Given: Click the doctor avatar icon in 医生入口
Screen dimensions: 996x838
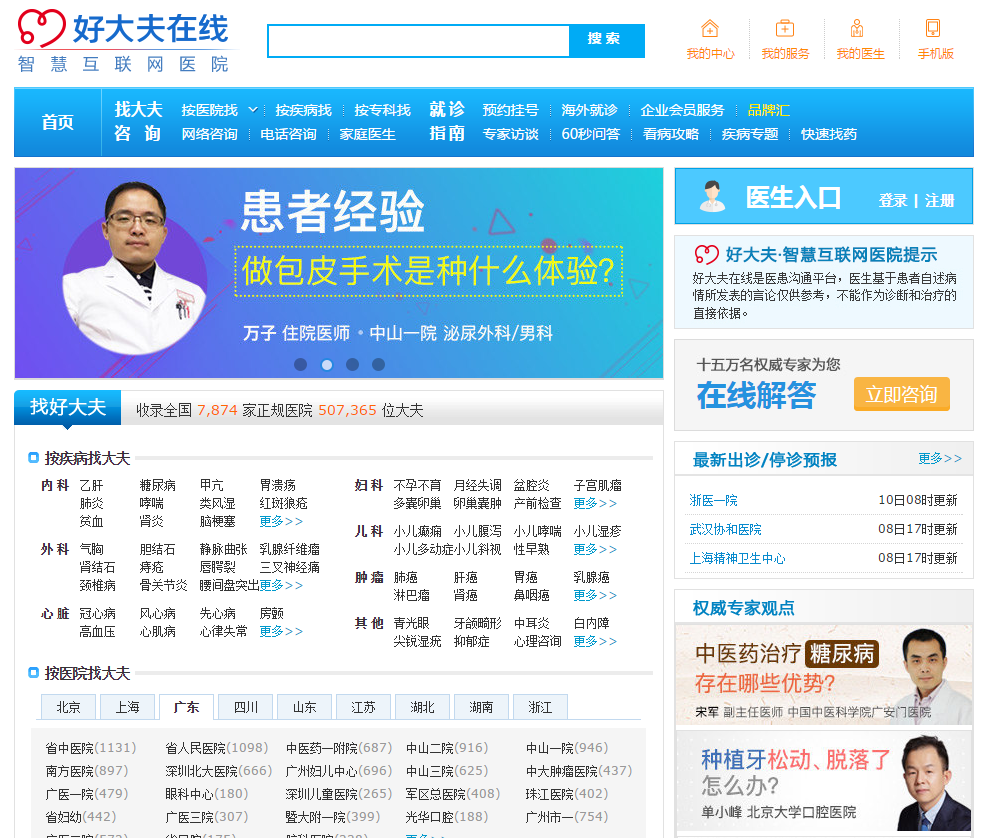Looking at the screenshot, I should pos(712,196).
